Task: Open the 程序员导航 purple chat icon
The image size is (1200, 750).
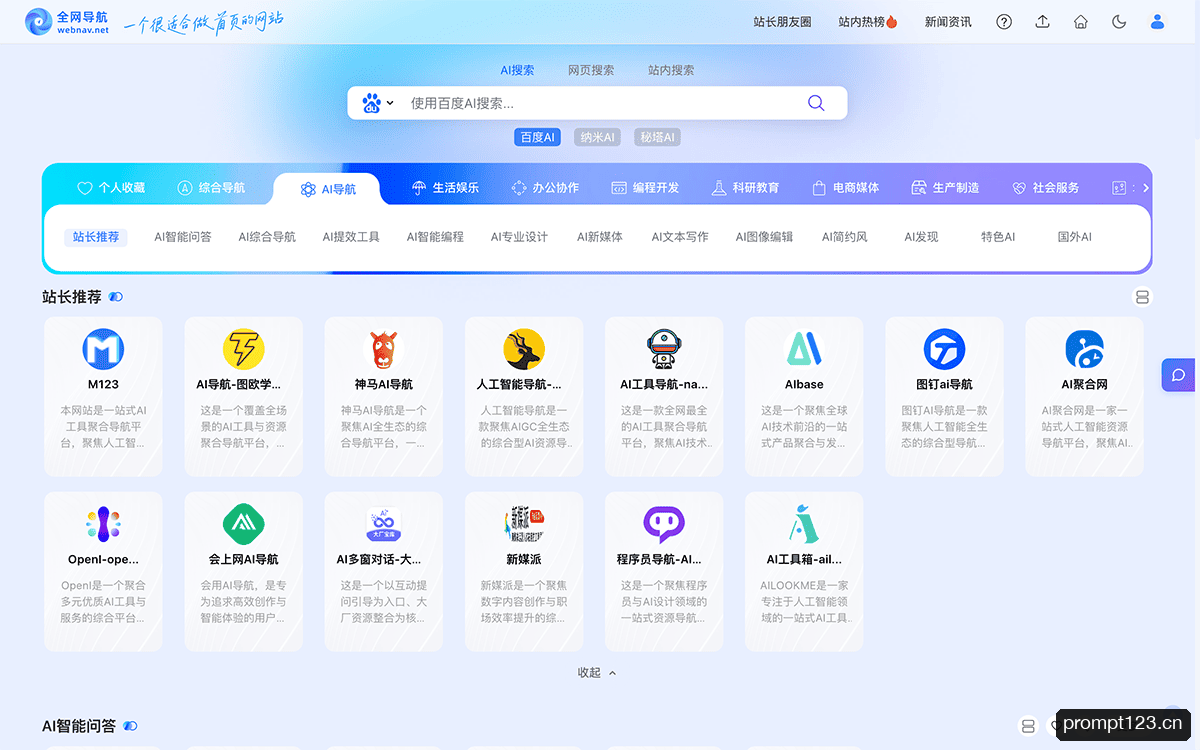Action: coord(664,524)
